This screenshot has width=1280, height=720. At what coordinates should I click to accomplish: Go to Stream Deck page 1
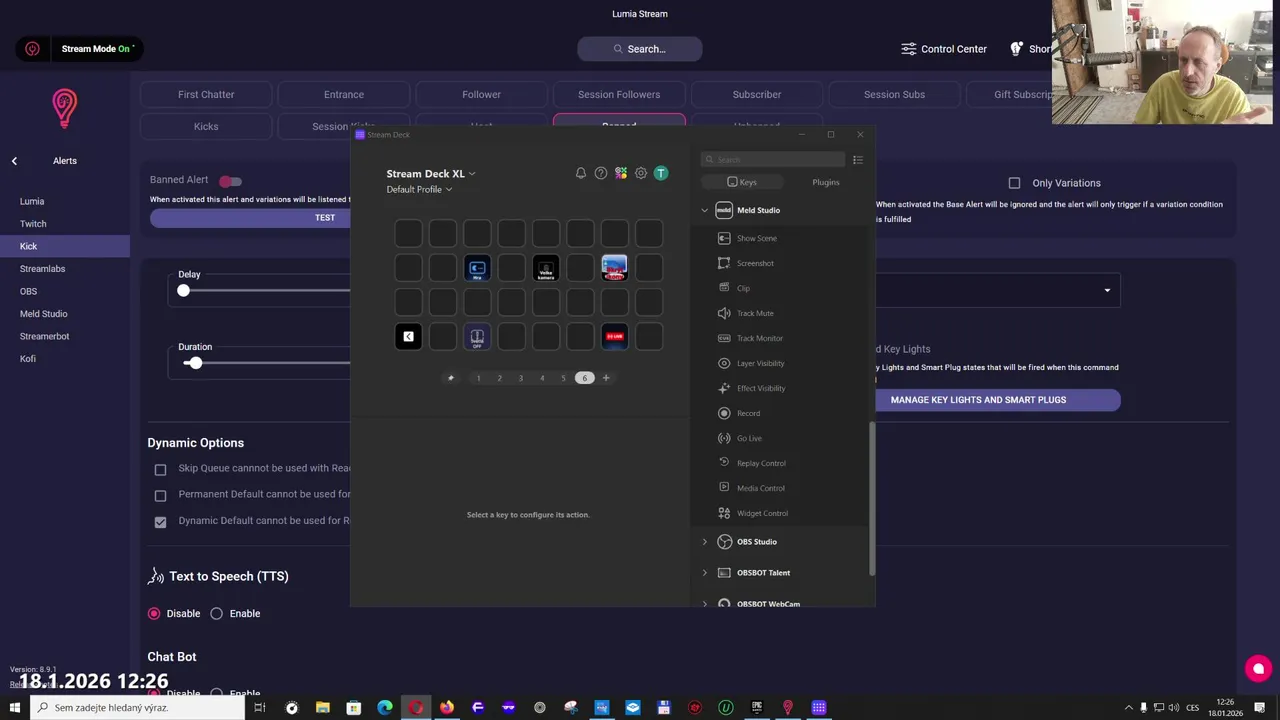(x=478, y=378)
